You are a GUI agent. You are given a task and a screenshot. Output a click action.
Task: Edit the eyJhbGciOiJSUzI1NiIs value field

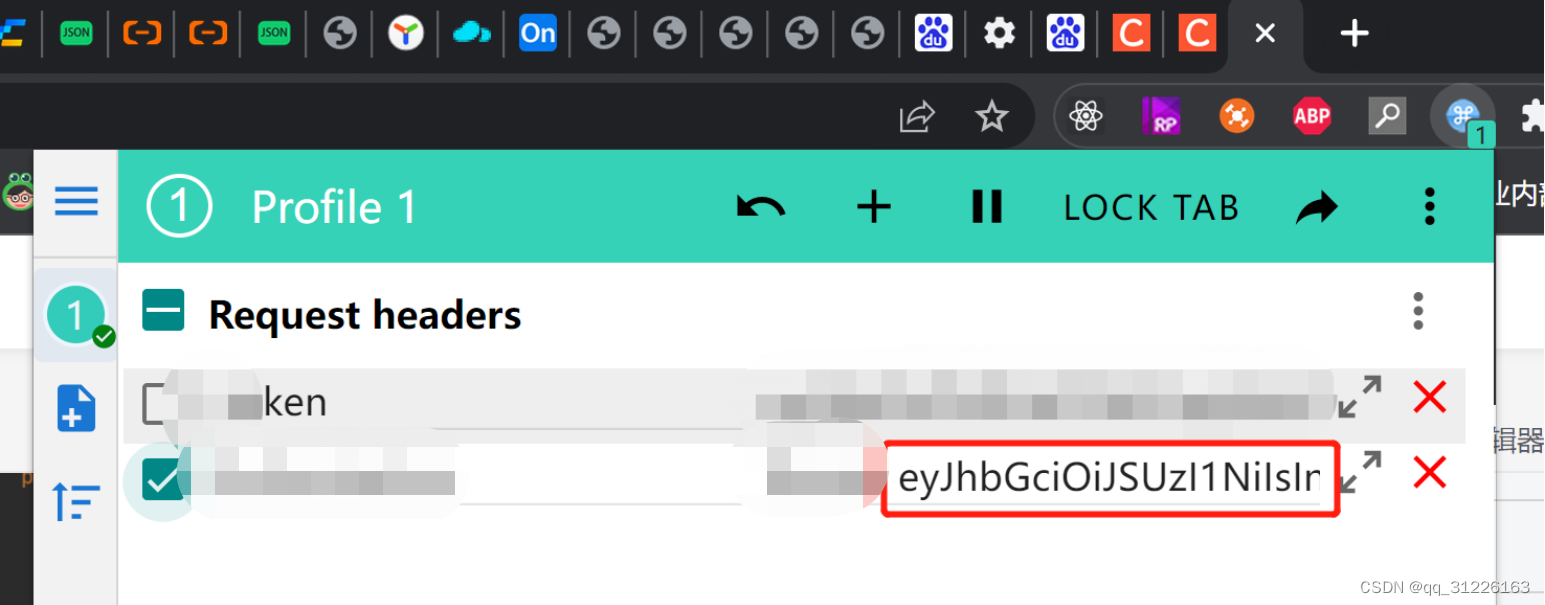[x=1110, y=479]
